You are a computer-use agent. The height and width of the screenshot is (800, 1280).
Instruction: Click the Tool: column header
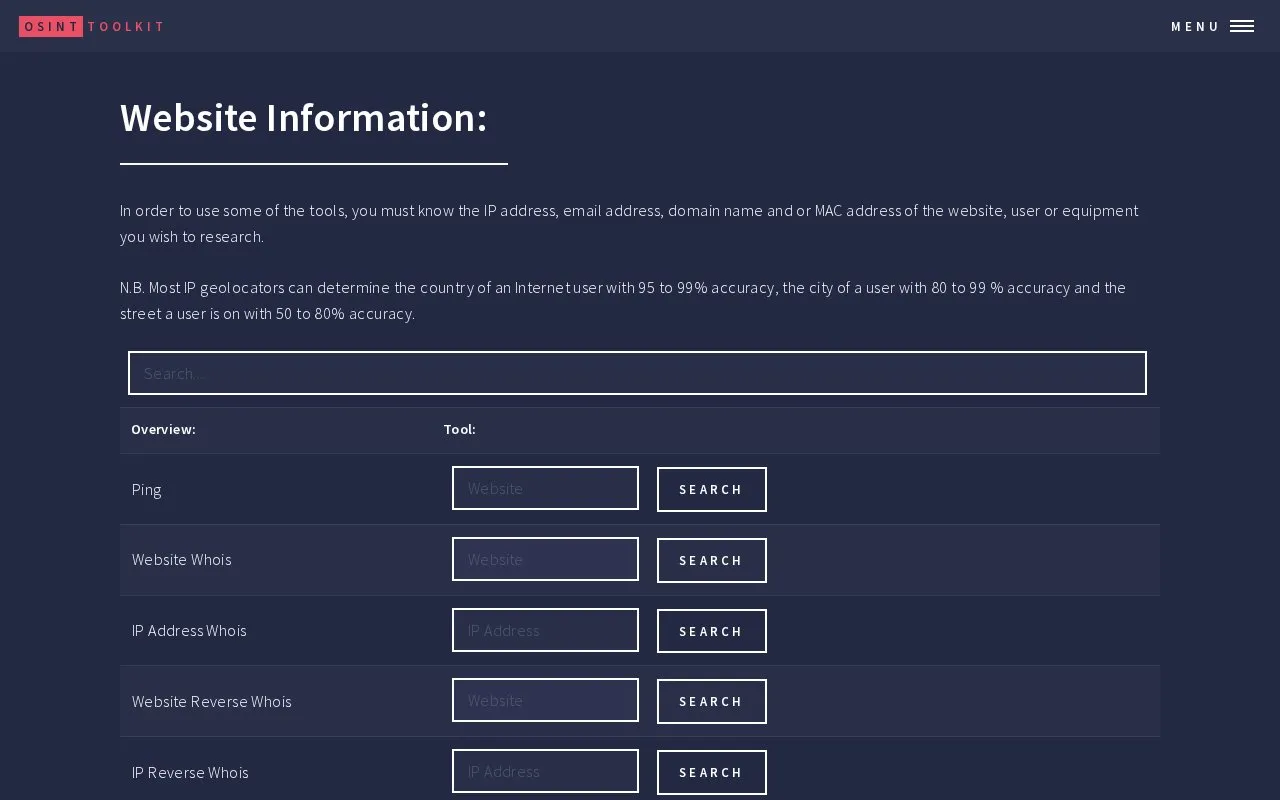point(459,429)
